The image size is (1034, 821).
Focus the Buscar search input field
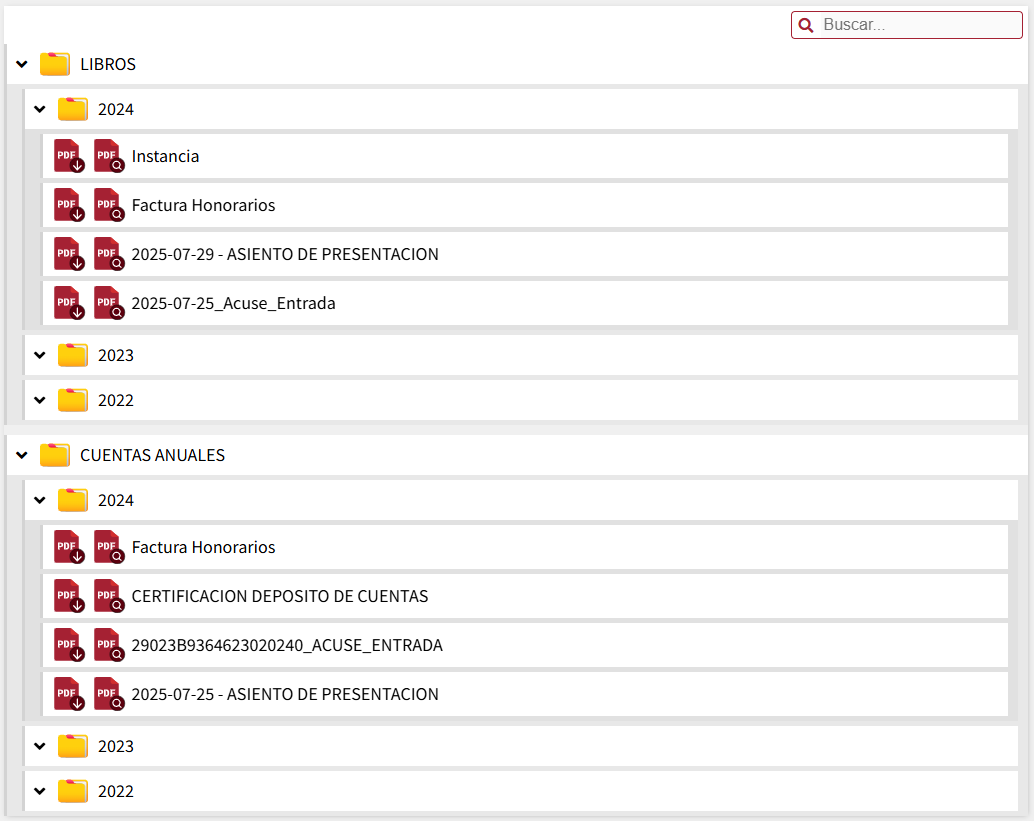(915, 25)
